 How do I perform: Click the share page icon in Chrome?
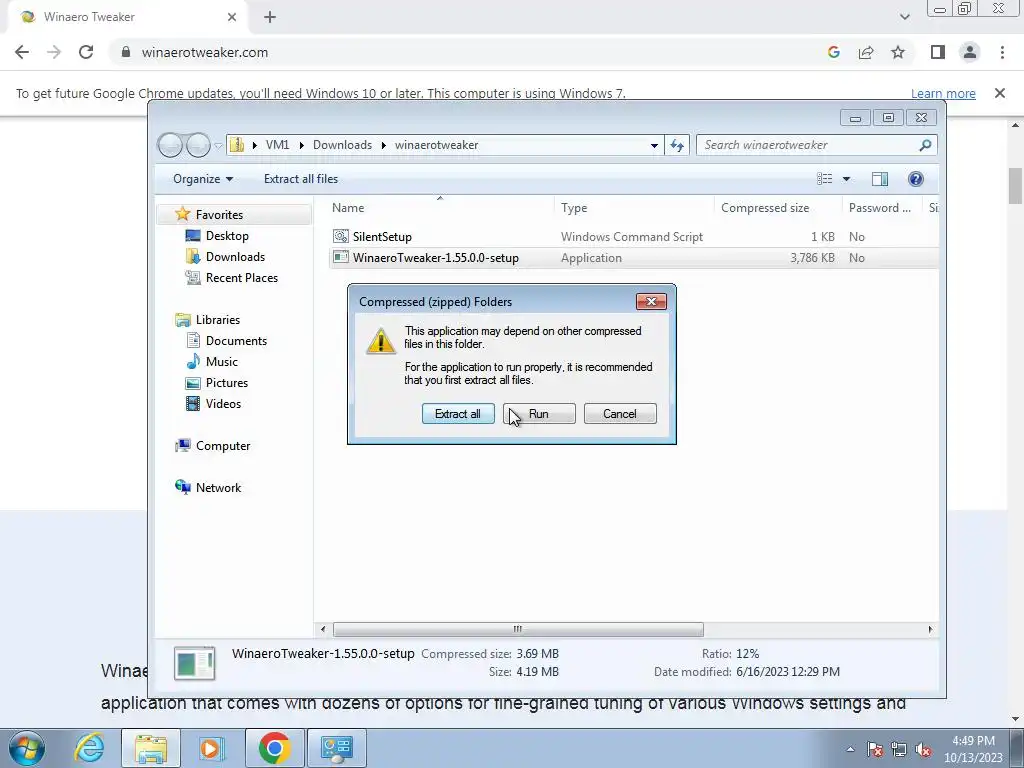click(866, 52)
